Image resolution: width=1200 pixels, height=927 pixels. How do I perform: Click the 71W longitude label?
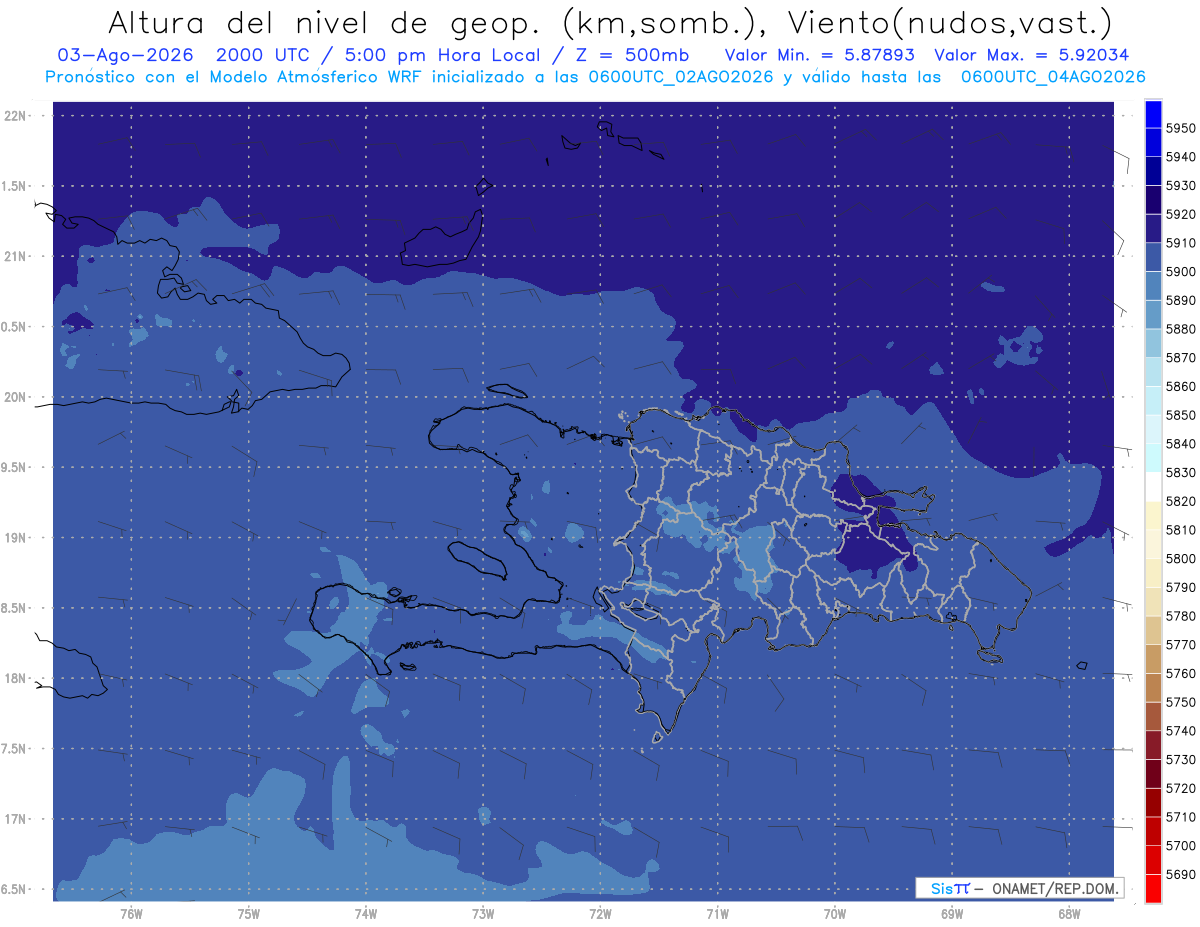[717, 915]
